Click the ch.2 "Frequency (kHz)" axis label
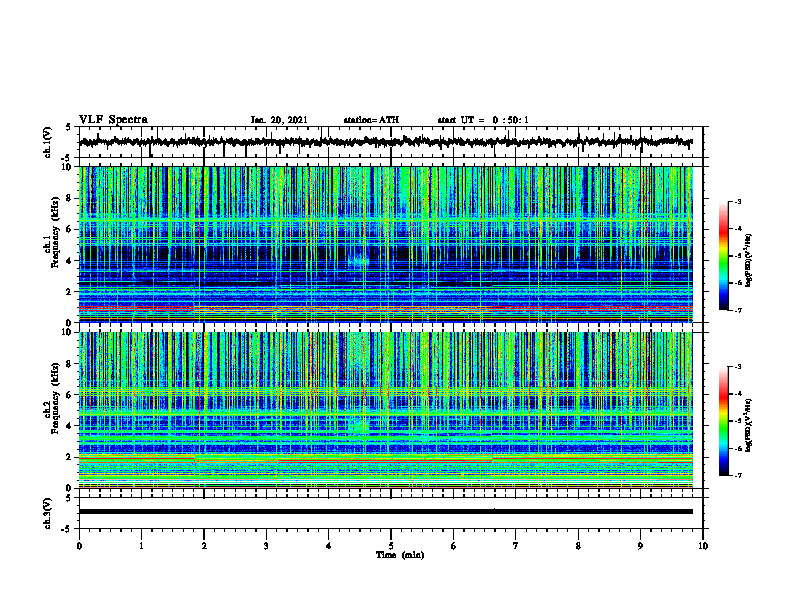The width and height of the screenshot is (792, 612). click(55, 398)
